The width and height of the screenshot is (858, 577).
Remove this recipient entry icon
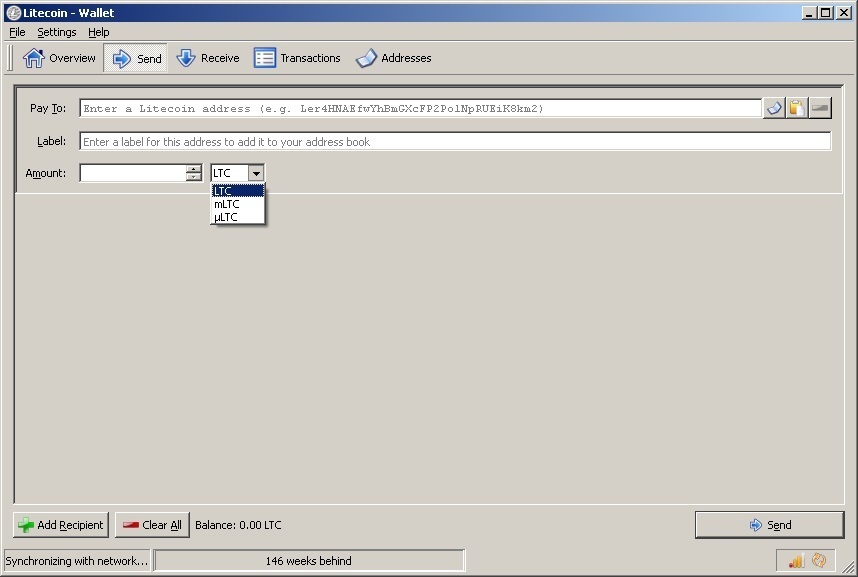click(x=820, y=108)
